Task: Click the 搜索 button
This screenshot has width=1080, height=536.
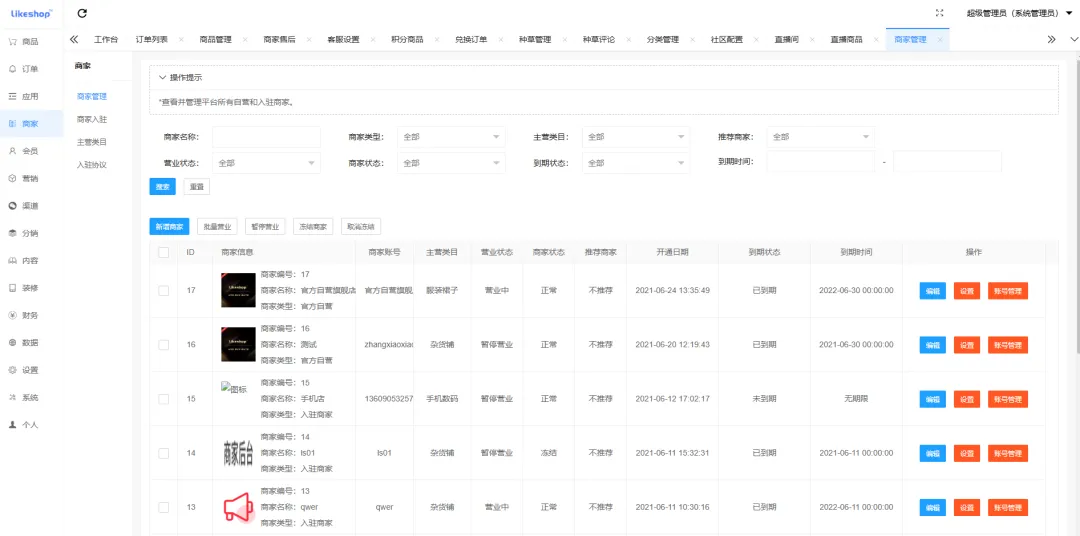Action: [x=163, y=187]
